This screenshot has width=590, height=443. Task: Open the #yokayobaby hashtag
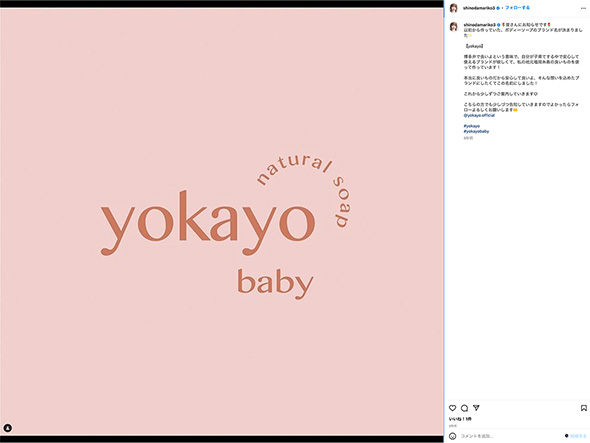(x=476, y=131)
